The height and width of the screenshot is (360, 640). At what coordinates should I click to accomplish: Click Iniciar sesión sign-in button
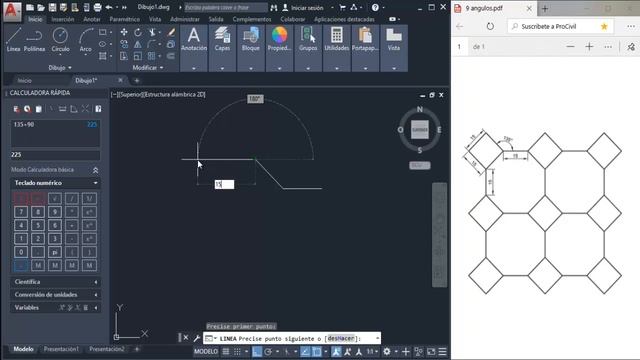tap(304, 7)
